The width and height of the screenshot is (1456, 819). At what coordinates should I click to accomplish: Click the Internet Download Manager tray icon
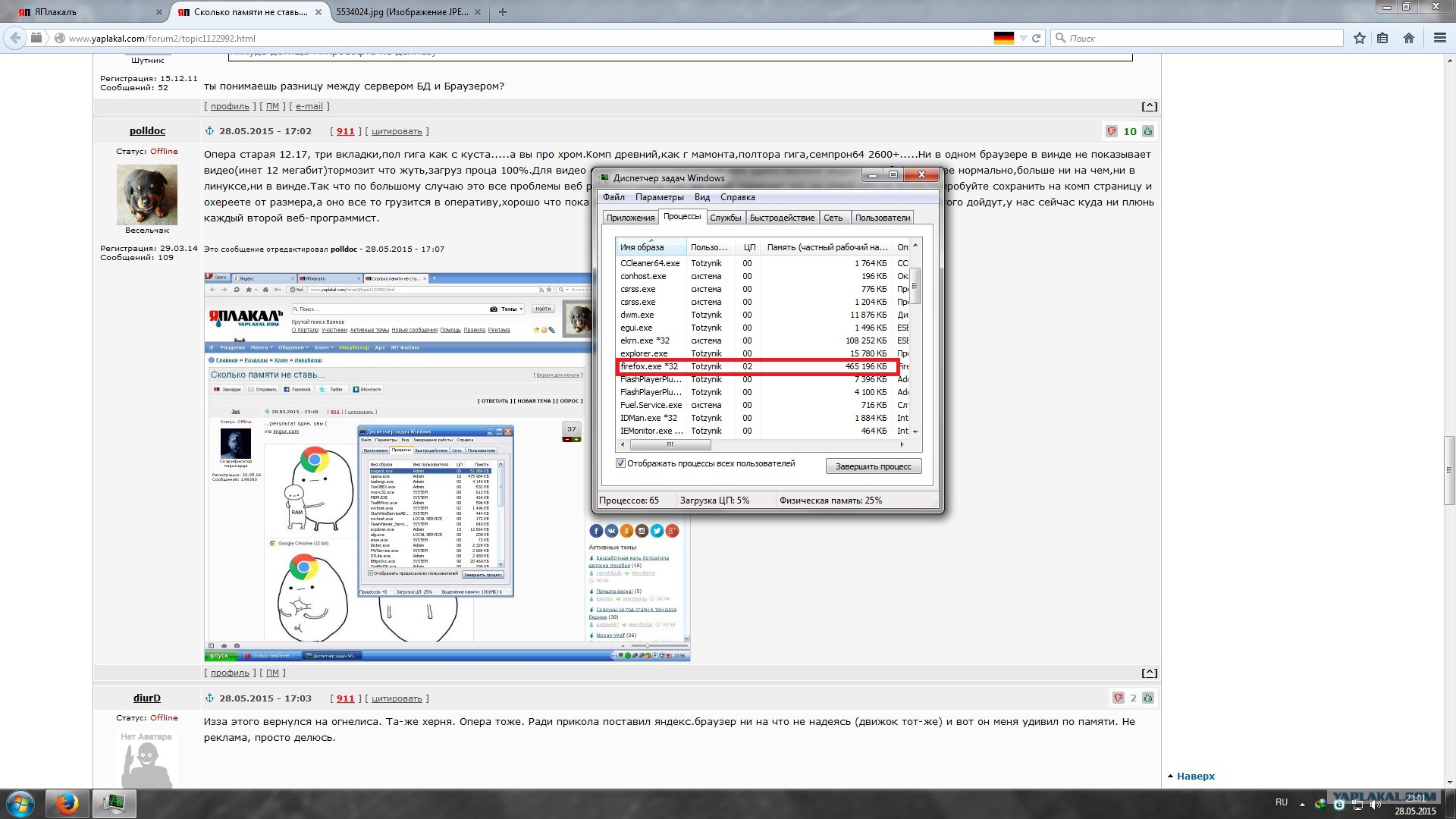(x=1321, y=805)
